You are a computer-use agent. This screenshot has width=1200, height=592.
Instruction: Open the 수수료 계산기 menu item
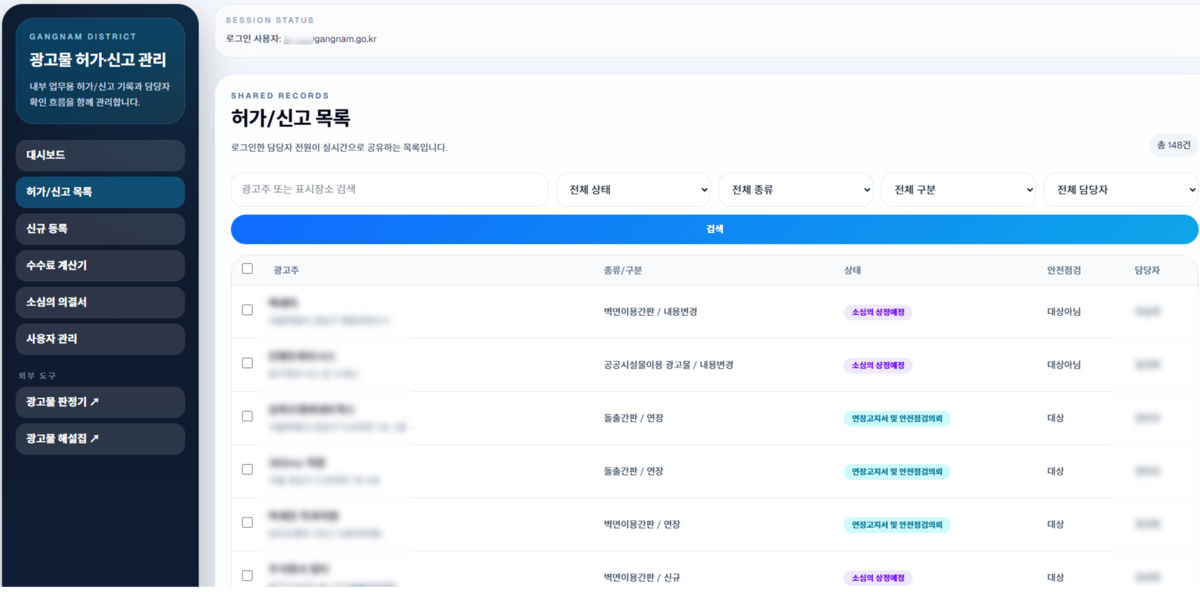click(100, 265)
